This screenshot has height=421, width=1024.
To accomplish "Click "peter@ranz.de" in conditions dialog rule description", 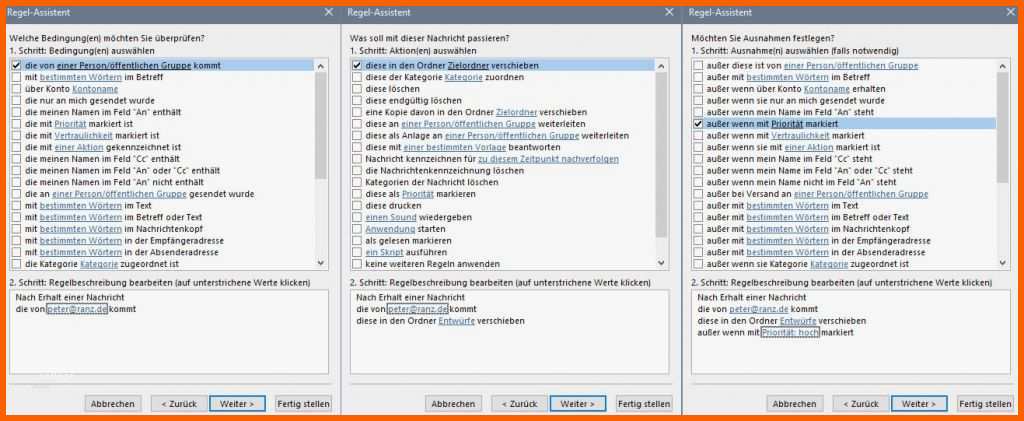I will click(77, 309).
